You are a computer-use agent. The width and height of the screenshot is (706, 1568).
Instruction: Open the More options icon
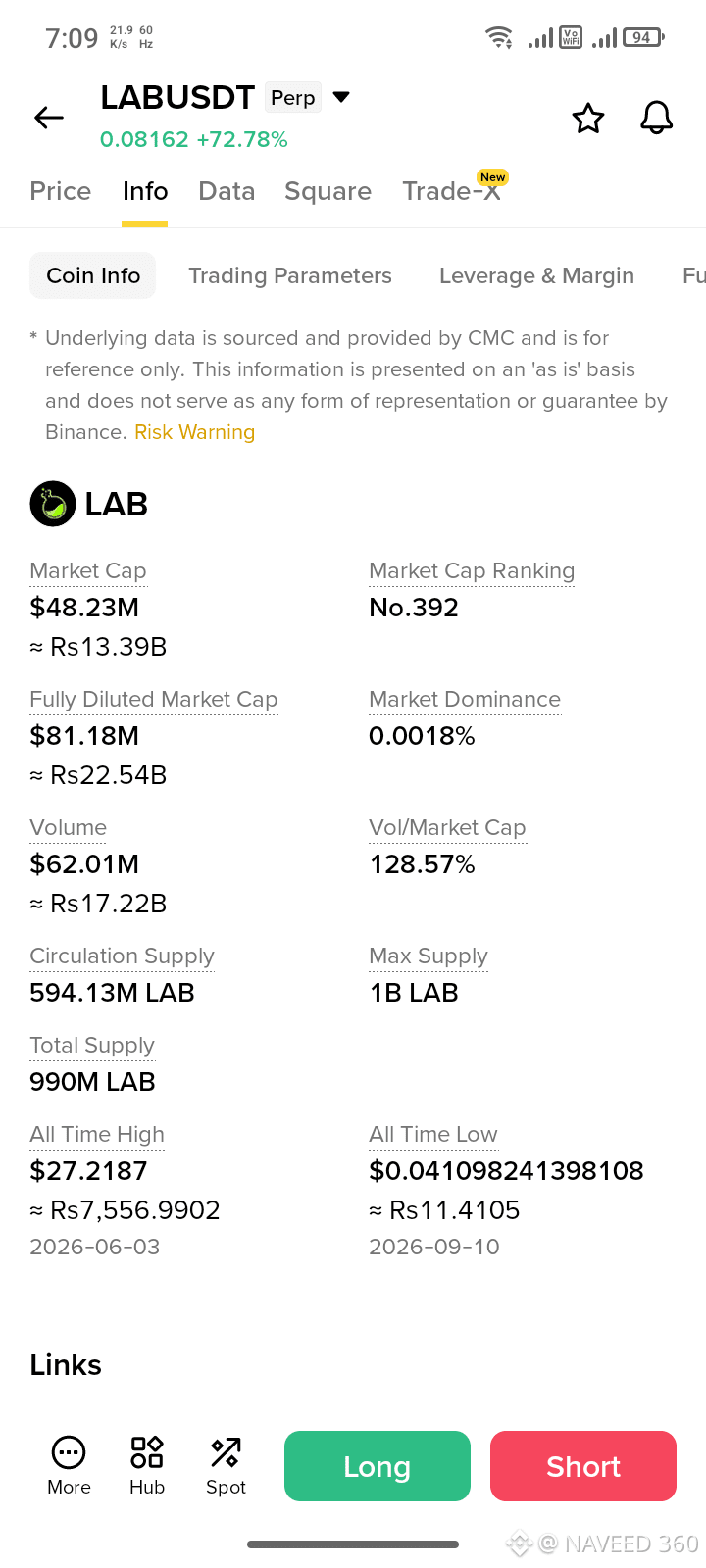[69, 1451]
